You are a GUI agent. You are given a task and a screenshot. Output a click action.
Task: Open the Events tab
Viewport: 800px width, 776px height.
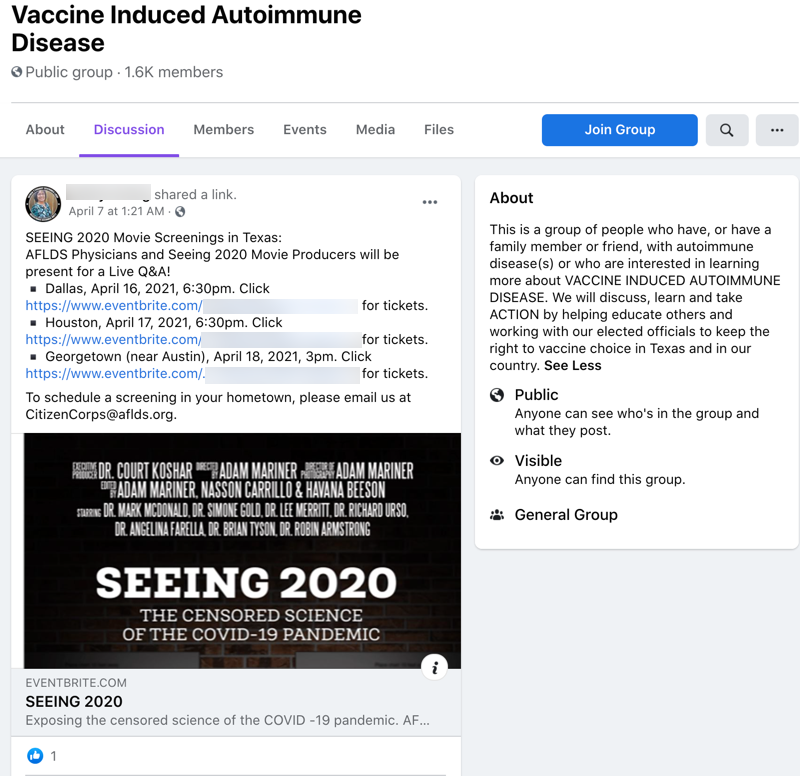pos(304,129)
